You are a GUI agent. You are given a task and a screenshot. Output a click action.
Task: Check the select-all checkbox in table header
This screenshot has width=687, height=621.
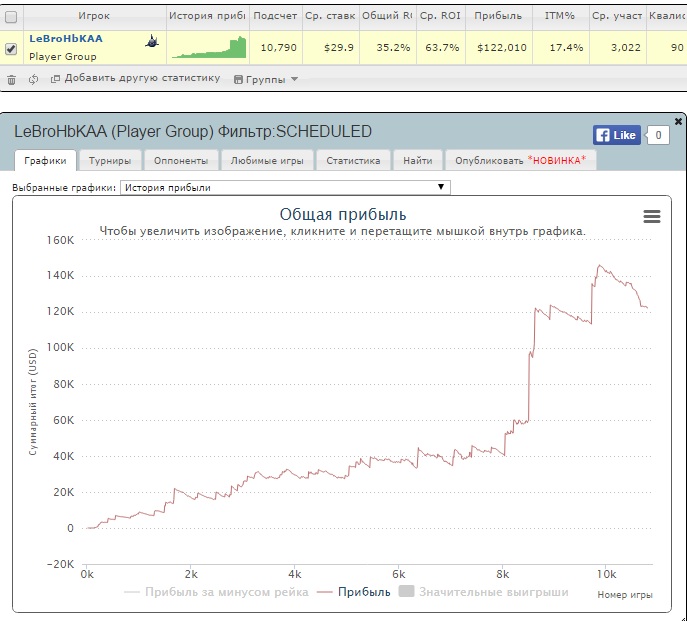pyautogui.click(x=11, y=16)
